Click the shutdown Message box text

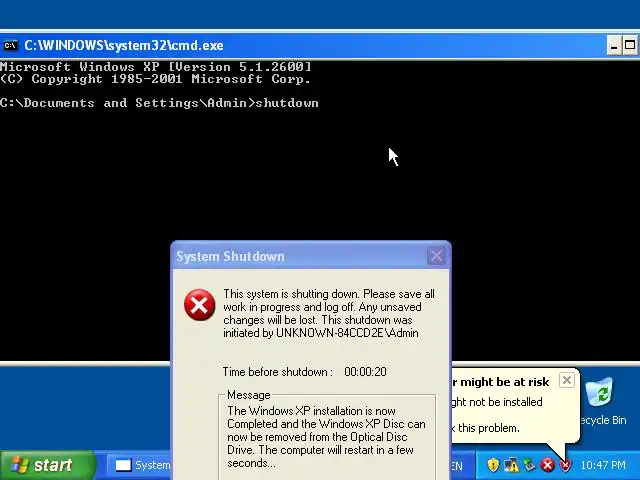(327, 437)
